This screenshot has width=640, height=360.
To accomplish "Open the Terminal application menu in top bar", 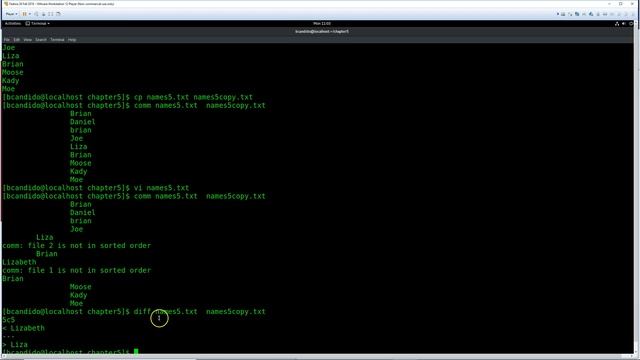I will click(38, 23).
